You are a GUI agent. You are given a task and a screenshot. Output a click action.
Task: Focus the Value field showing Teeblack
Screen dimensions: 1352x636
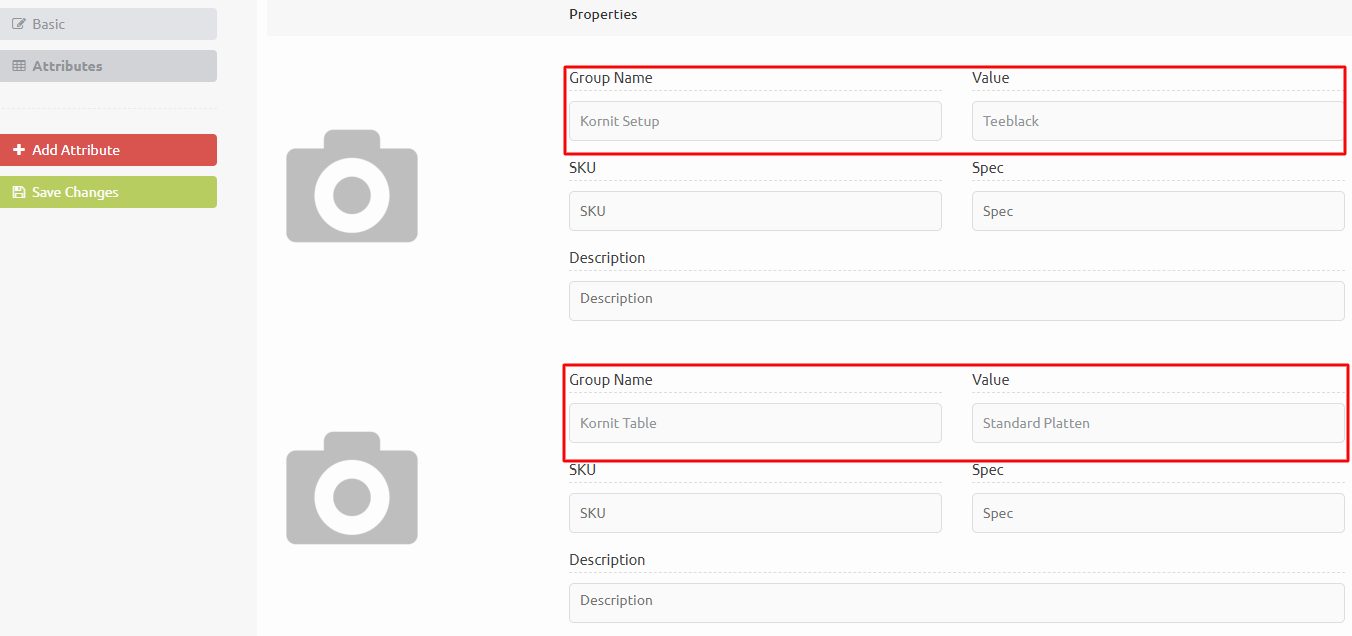pos(1158,121)
